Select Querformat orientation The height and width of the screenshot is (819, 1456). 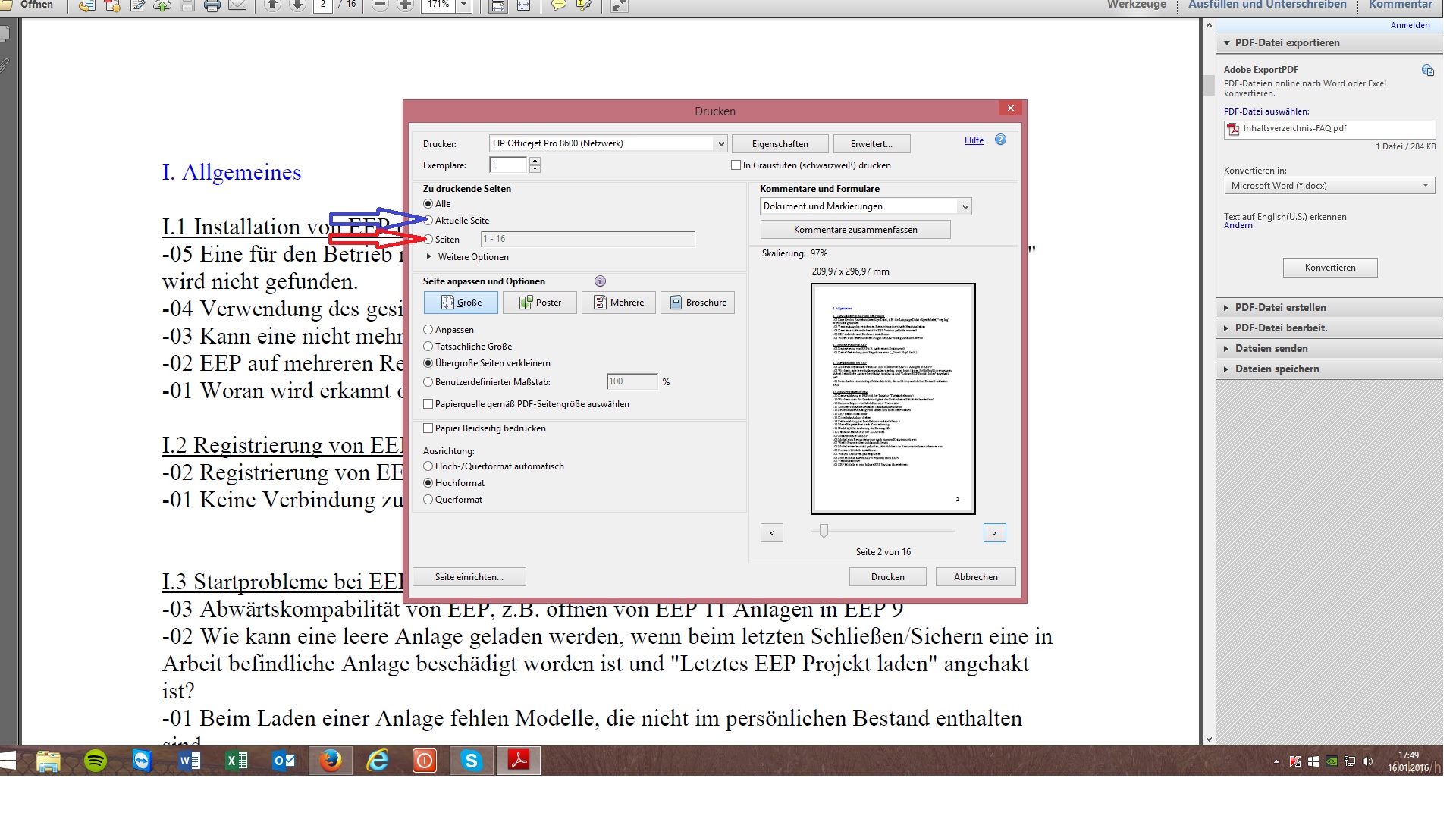[x=428, y=500]
